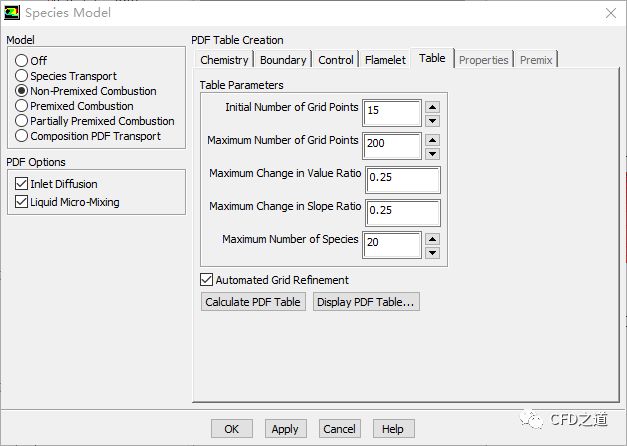Switch to the Flamelet tab

[385, 60]
